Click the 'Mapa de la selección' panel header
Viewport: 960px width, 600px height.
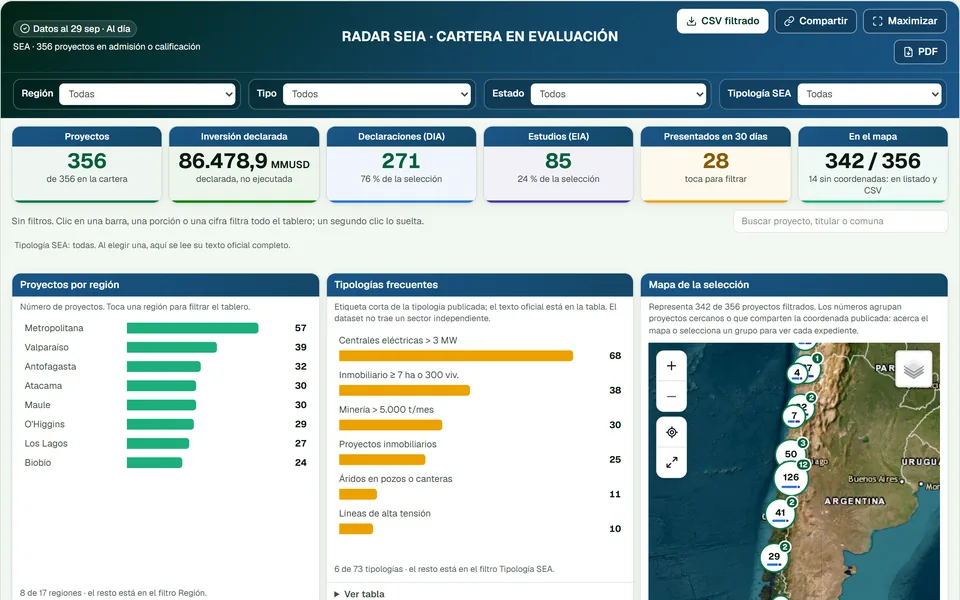tap(794, 285)
